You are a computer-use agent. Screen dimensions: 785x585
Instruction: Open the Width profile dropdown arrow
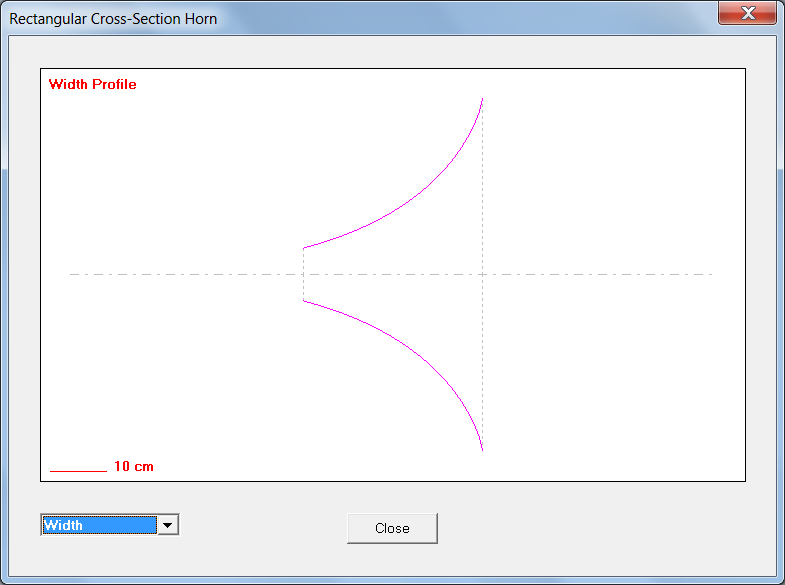tap(168, 525)
